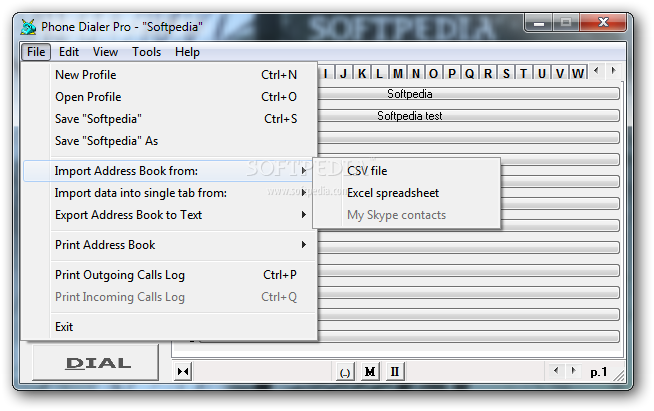Expand Import Address Book from submenu
Screen dimensions: 654x411
168,171
